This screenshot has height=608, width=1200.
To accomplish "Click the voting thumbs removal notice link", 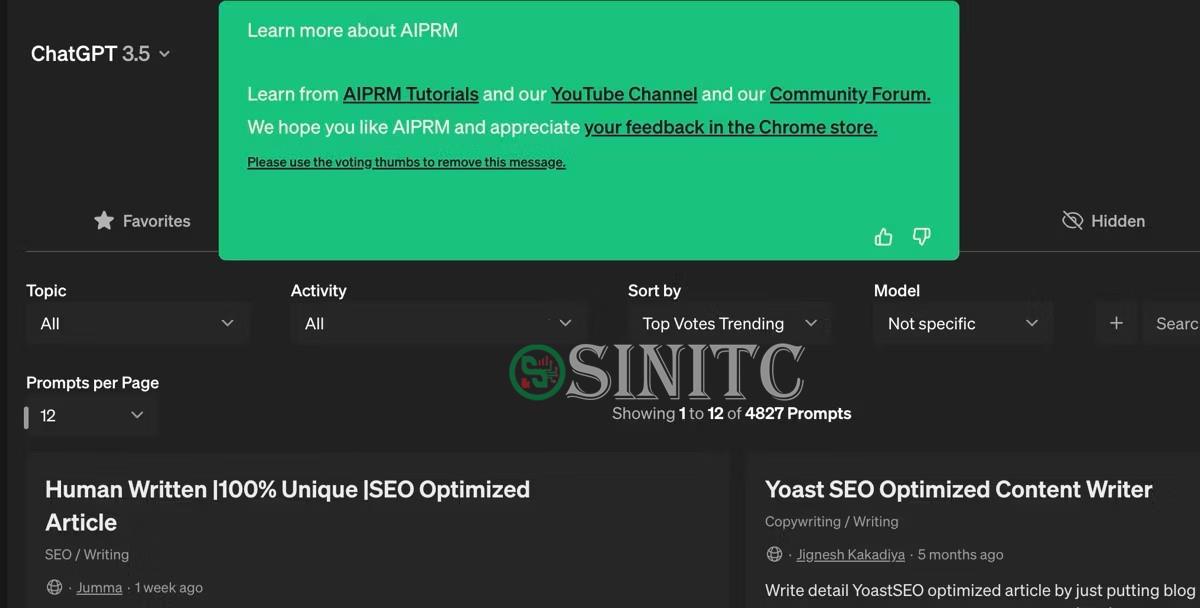I will (x=406, y=162).
